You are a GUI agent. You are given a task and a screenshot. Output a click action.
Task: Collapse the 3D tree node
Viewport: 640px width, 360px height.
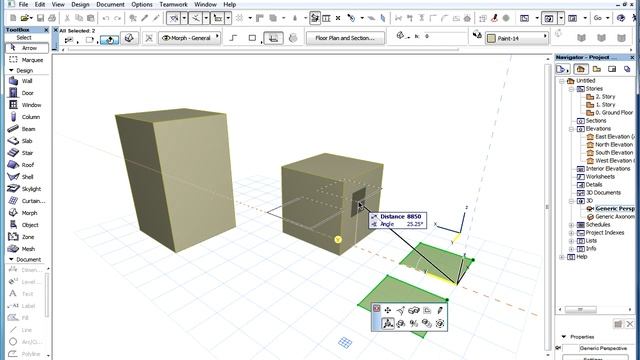click(571, 201)
